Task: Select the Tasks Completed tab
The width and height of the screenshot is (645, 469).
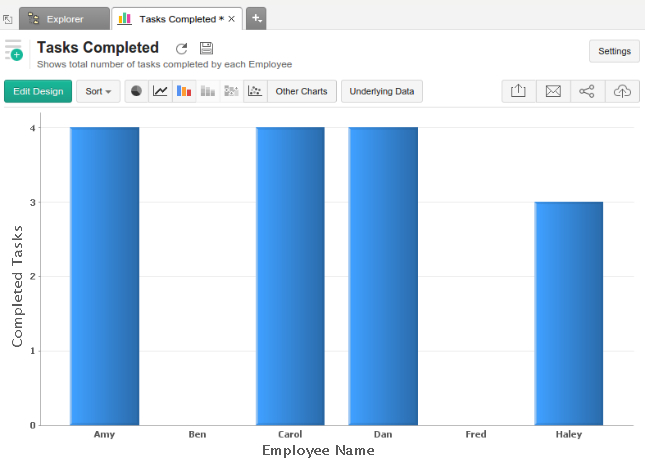Action: pyautogui.click(x=177, y=19)
